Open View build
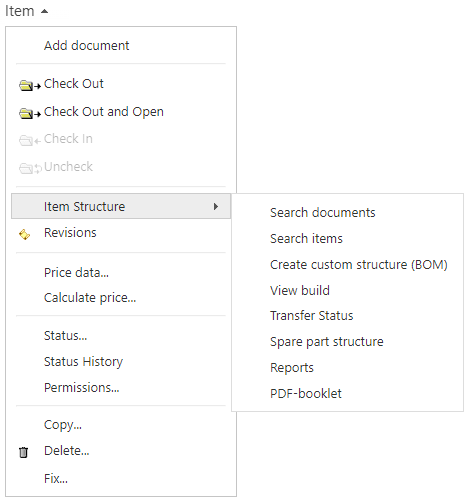 (x=299, y=291)
